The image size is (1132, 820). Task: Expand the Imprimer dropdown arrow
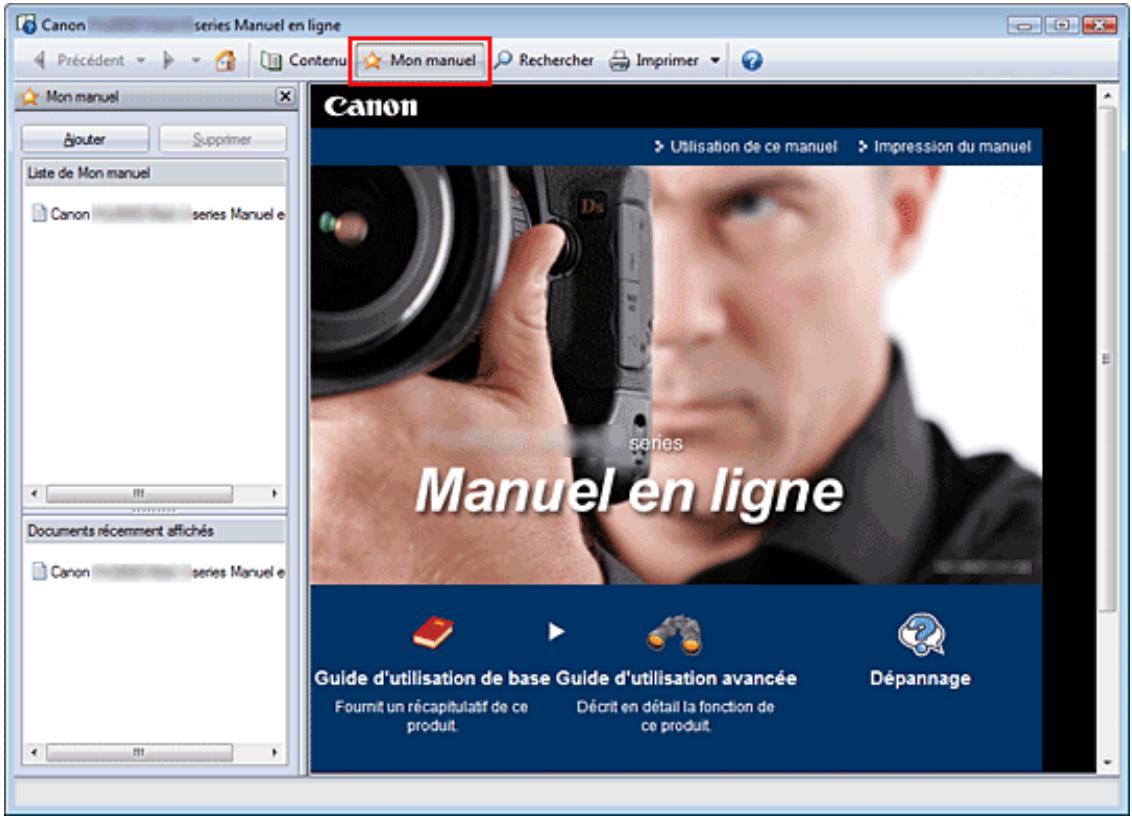point(715,61)
